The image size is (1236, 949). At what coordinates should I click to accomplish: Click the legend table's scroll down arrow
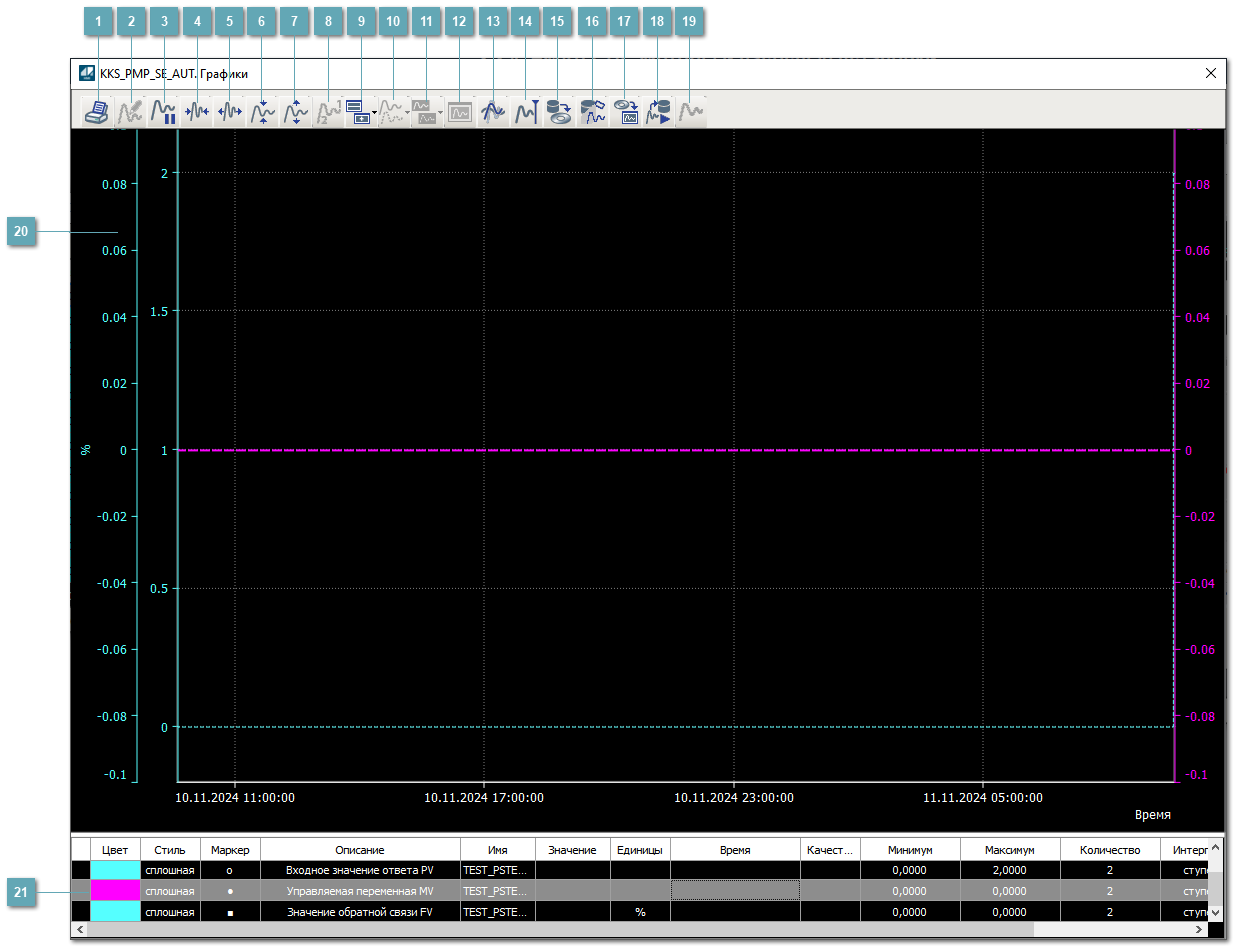1215,912
